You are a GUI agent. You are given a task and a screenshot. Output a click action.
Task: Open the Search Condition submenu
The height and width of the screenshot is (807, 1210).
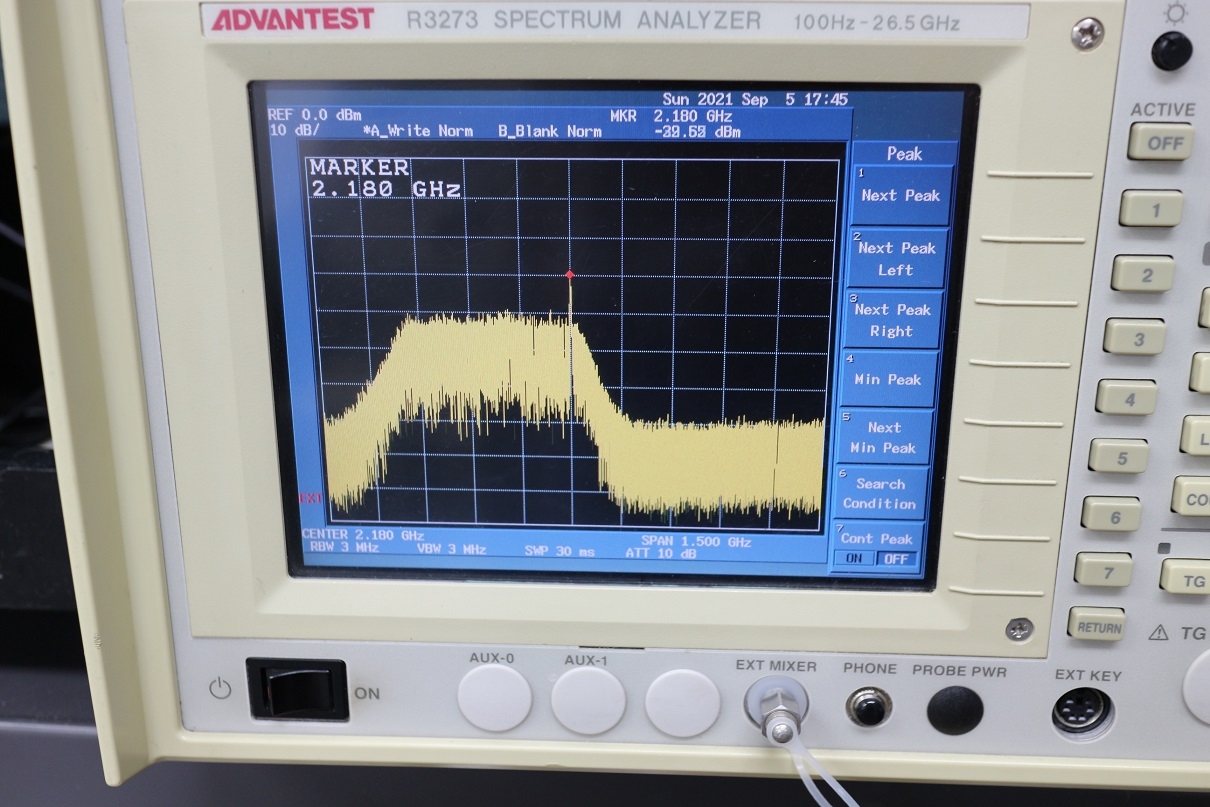tap(880, 493)
